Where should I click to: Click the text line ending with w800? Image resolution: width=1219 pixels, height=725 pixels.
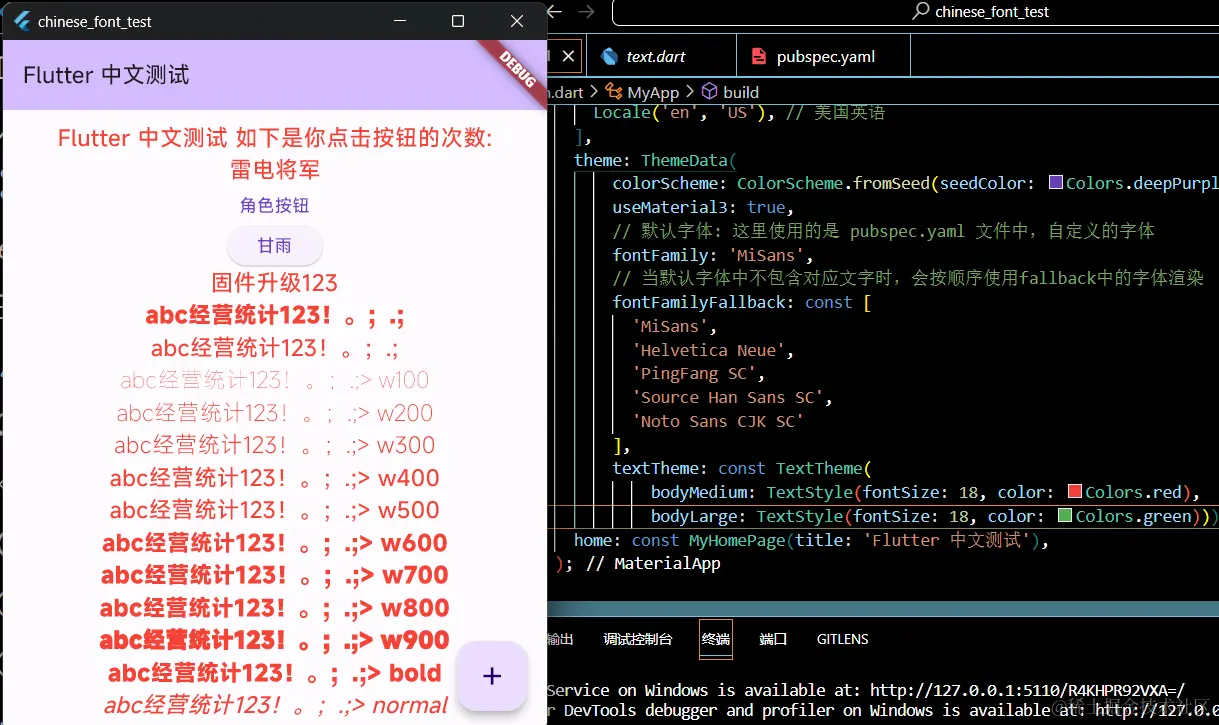(x=275, y=608)
